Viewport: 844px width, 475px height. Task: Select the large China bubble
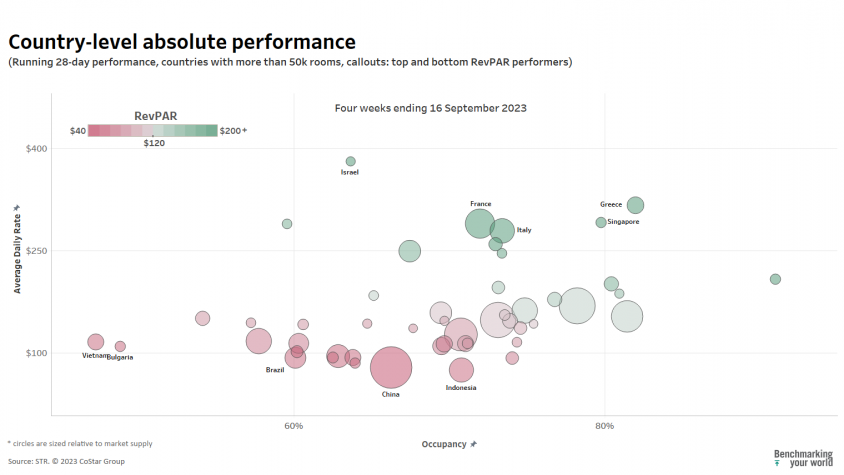(x=391, y=367)
